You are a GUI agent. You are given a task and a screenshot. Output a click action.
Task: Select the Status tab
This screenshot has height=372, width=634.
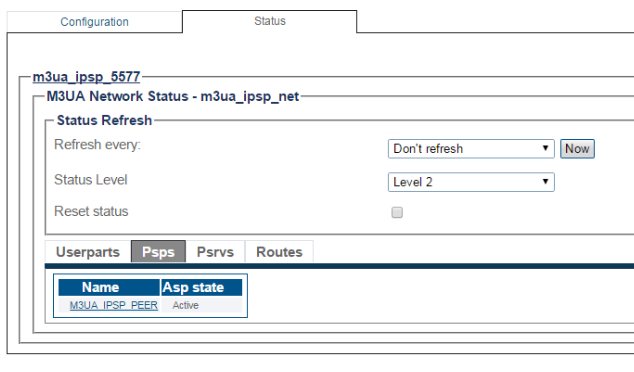point(270,21)
